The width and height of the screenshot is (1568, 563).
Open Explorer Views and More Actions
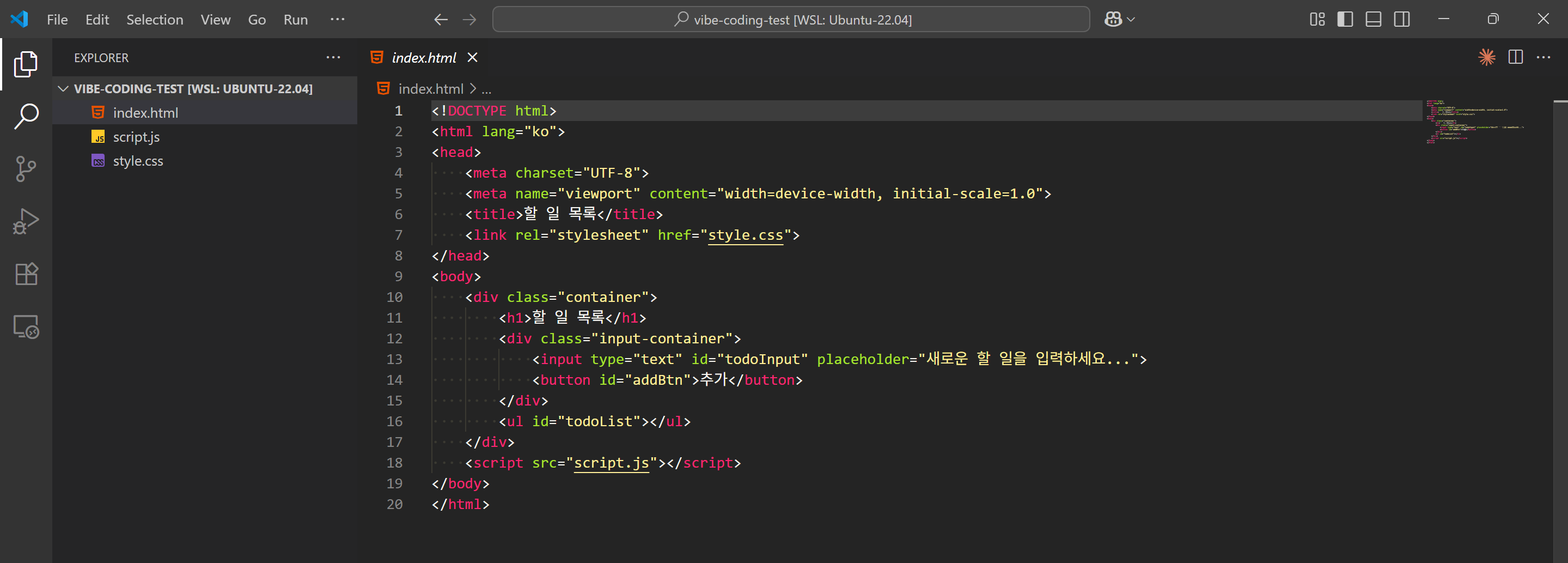pyautogui.click(x=333, y=57)
